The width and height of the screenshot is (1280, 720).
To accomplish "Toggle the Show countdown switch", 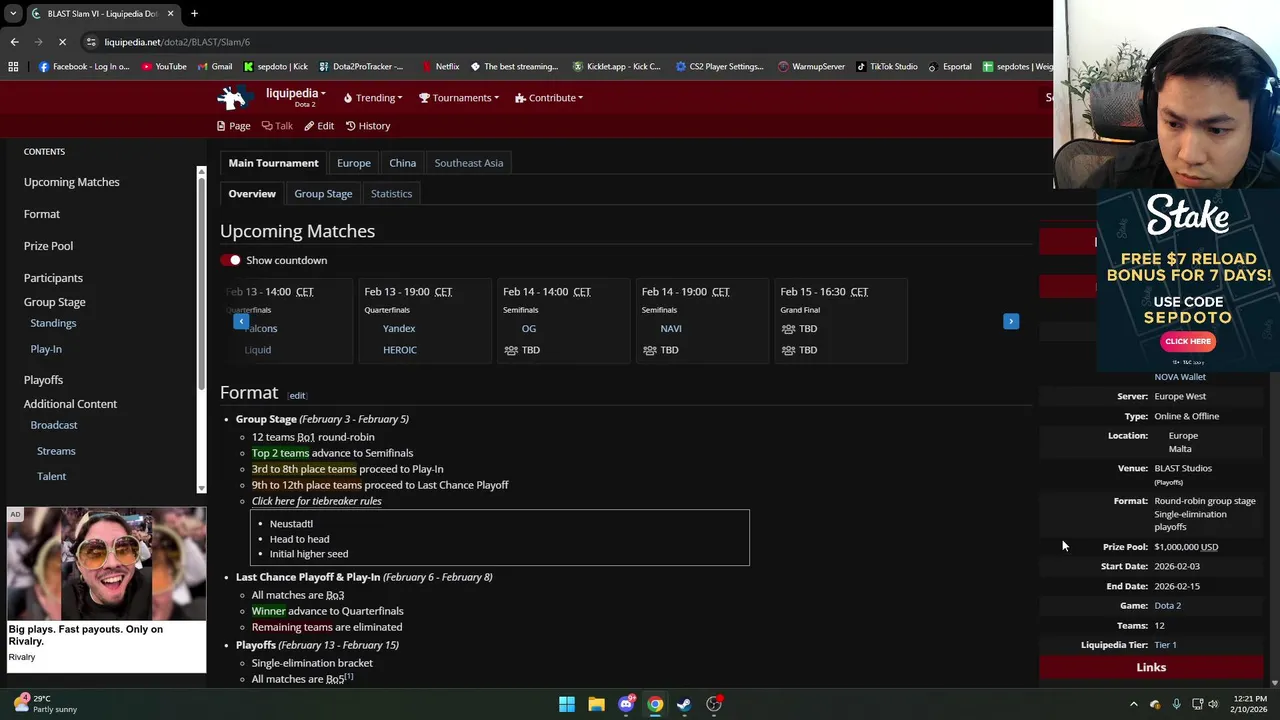I will coord(232,260).
